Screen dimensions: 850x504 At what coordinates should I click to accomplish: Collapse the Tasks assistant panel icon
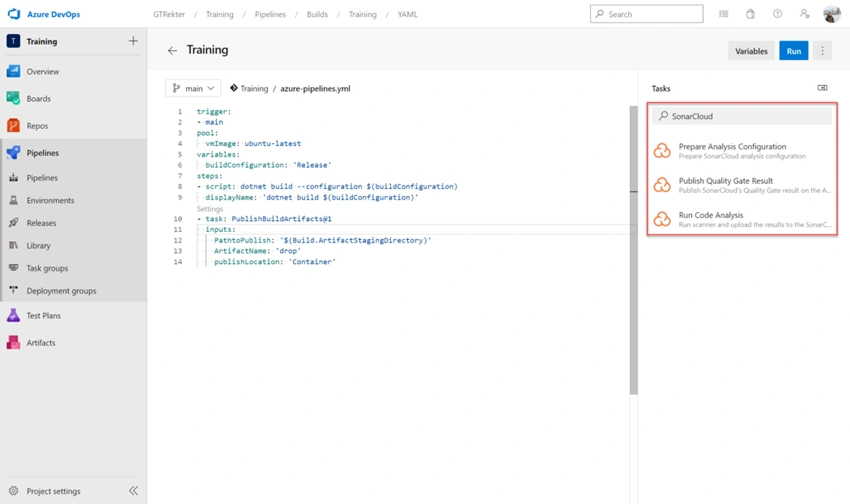(822, 88)
